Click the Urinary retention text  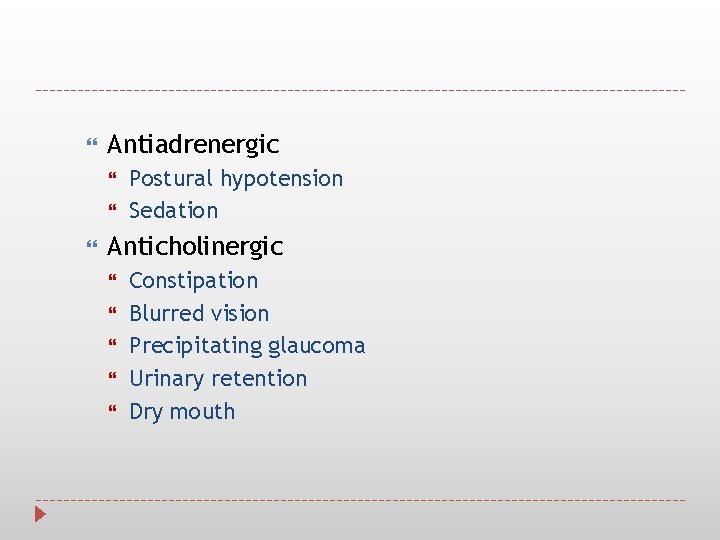218,379
